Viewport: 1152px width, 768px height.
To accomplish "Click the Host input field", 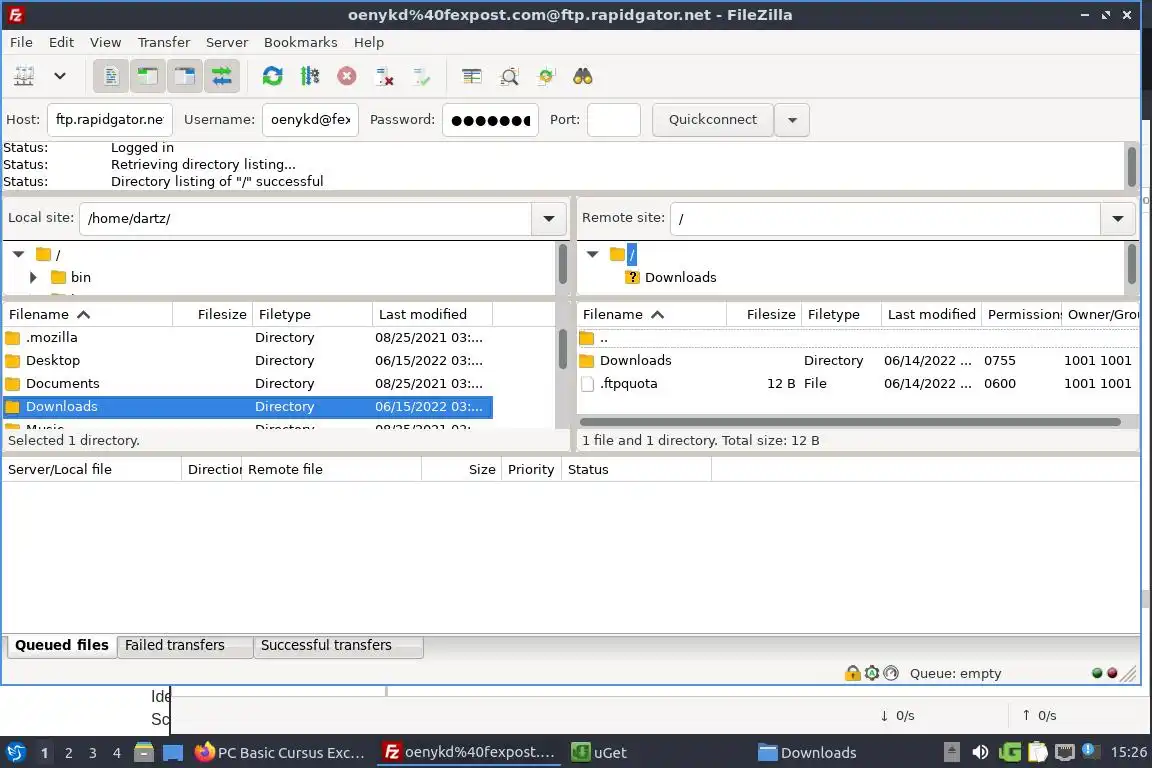I will pyautogui.click(x=110, y=120).
